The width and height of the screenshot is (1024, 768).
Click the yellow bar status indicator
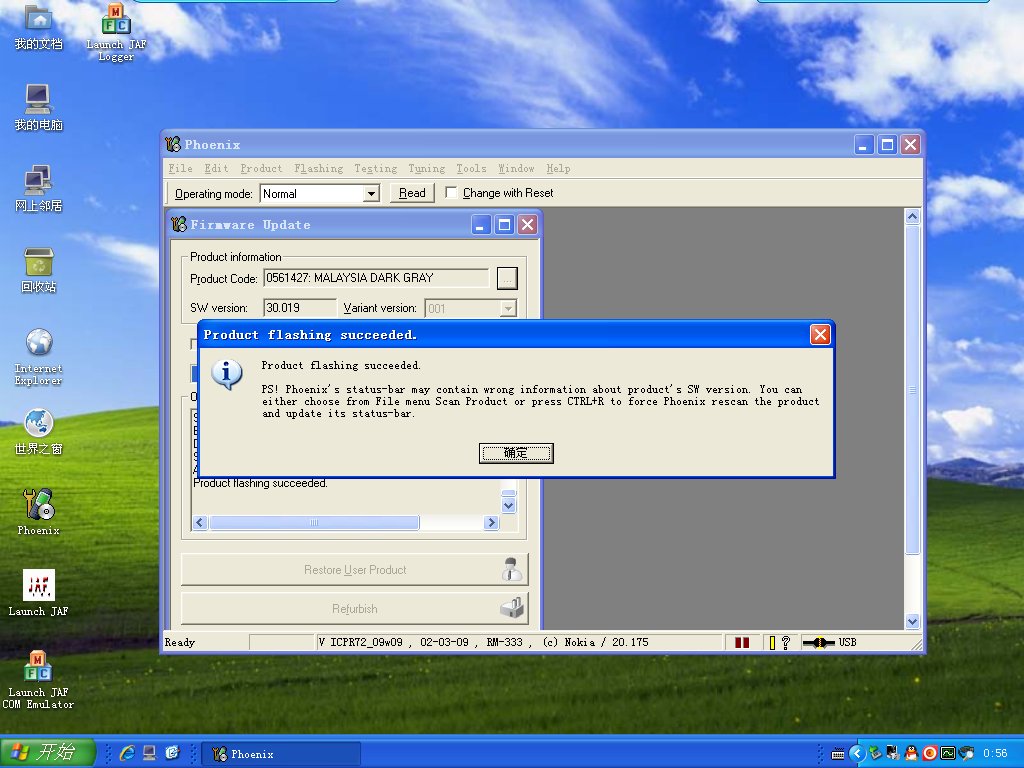pyautogui.click(x=772, y=643)
